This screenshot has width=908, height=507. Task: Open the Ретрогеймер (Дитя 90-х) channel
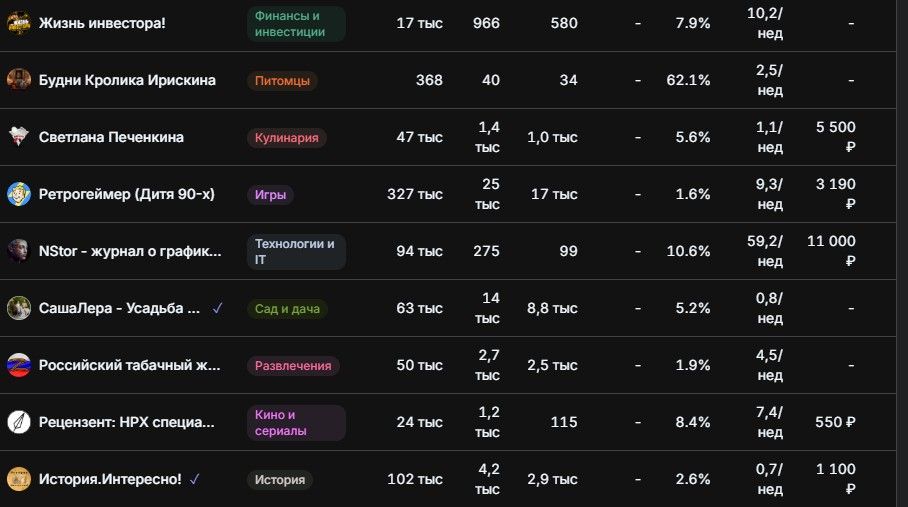coord(127,194)
